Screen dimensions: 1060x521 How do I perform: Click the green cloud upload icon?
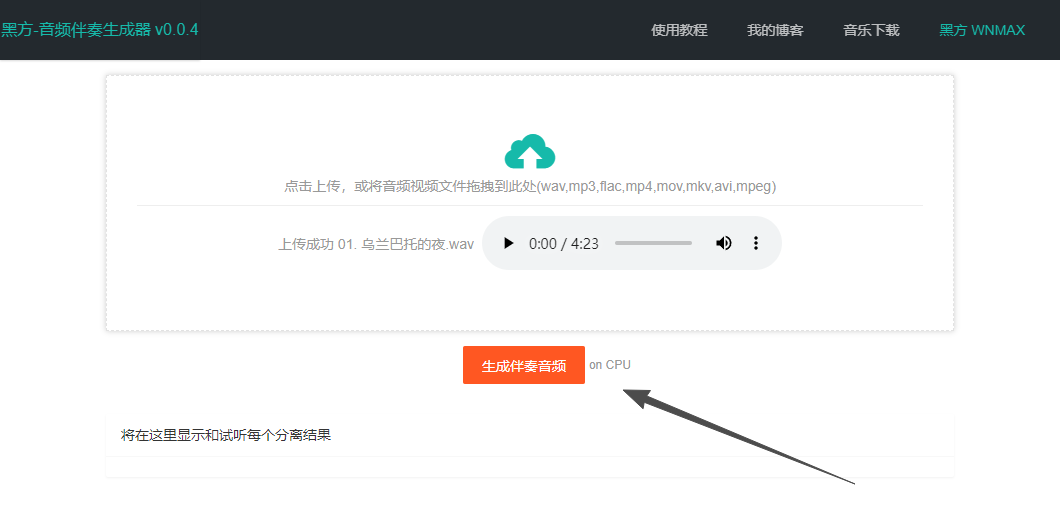(x=530, y=152)
